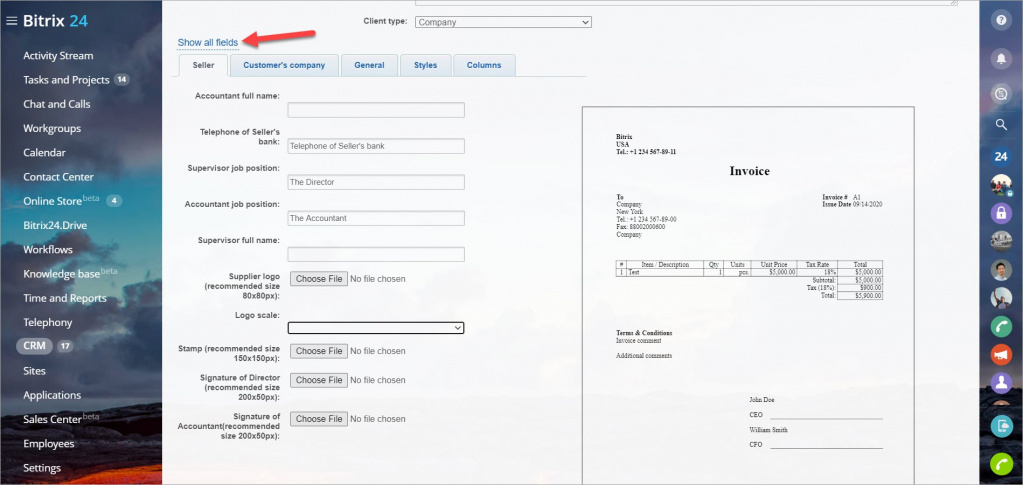Open the hamburger menu next to Bitrix 24
The height and width of the screenshot is (485, 1023).
pos(11,21)
